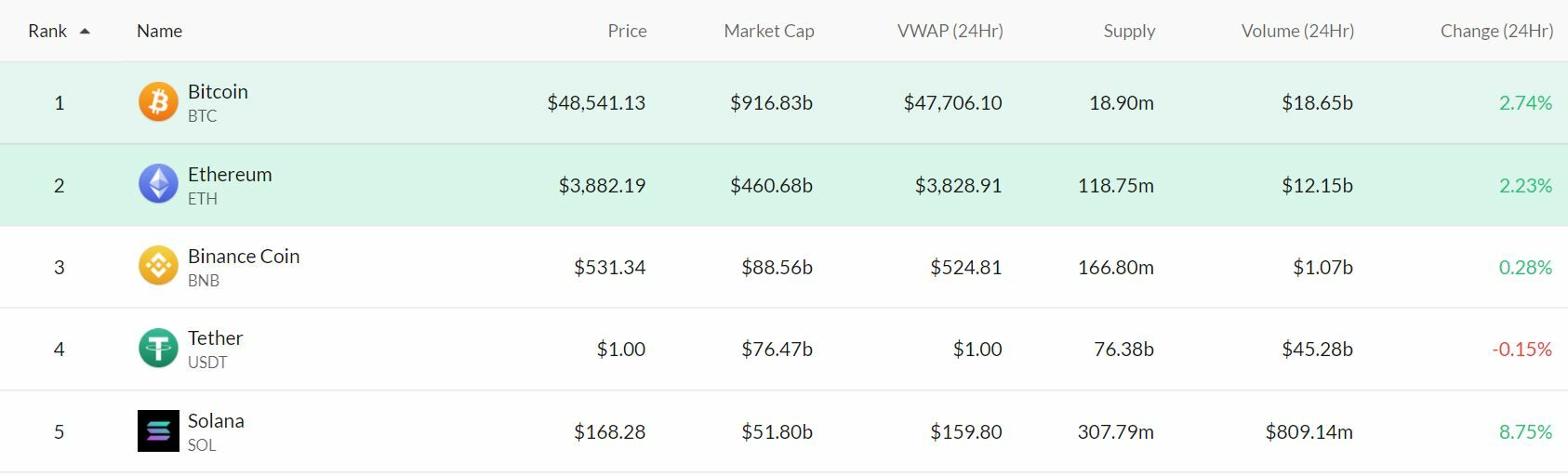Image resolution: width=1568 pixels, height=476 pixels.
Task: Click the Solana black logo icon
Action: (x=158, y=431)
